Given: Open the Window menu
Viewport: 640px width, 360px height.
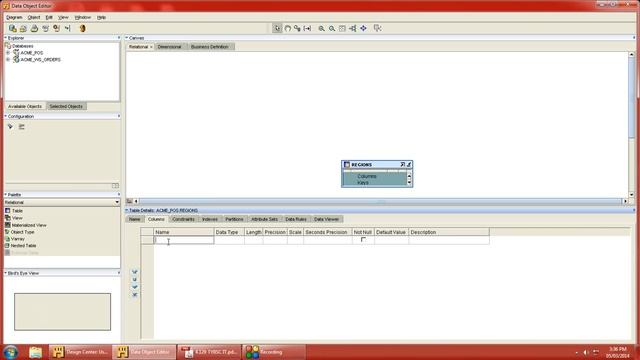Looking at the screenshot, I should (x=83, y=18).
